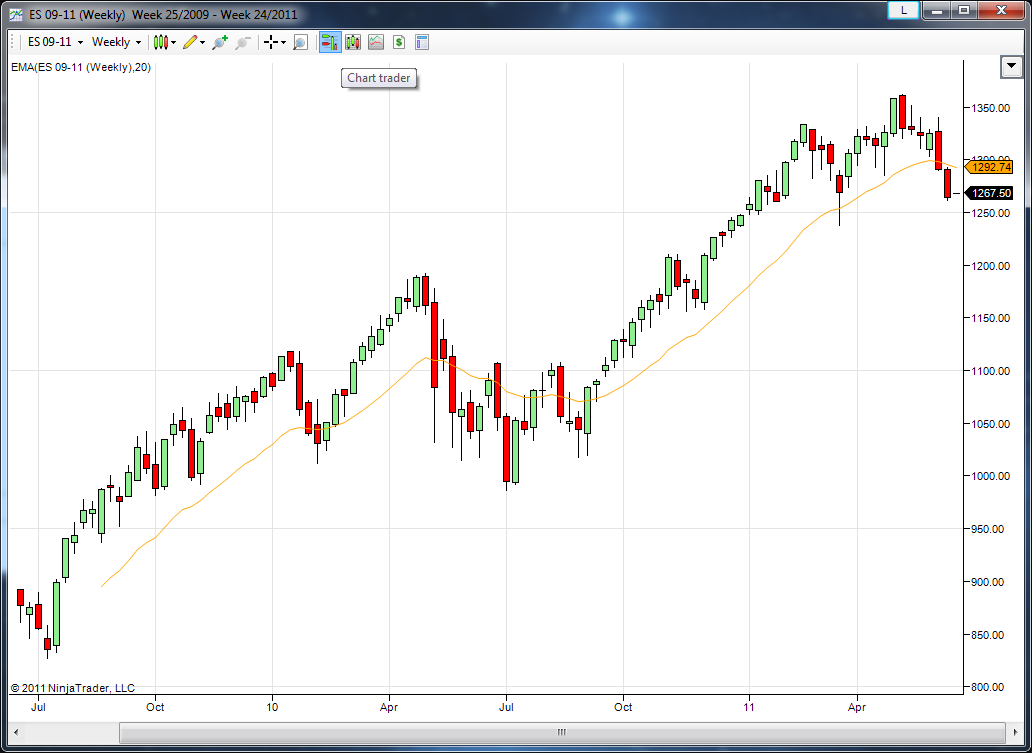Toggle the Chart trader button
This screenshot has height=753, width=1032.
click(x=330, y=42)
